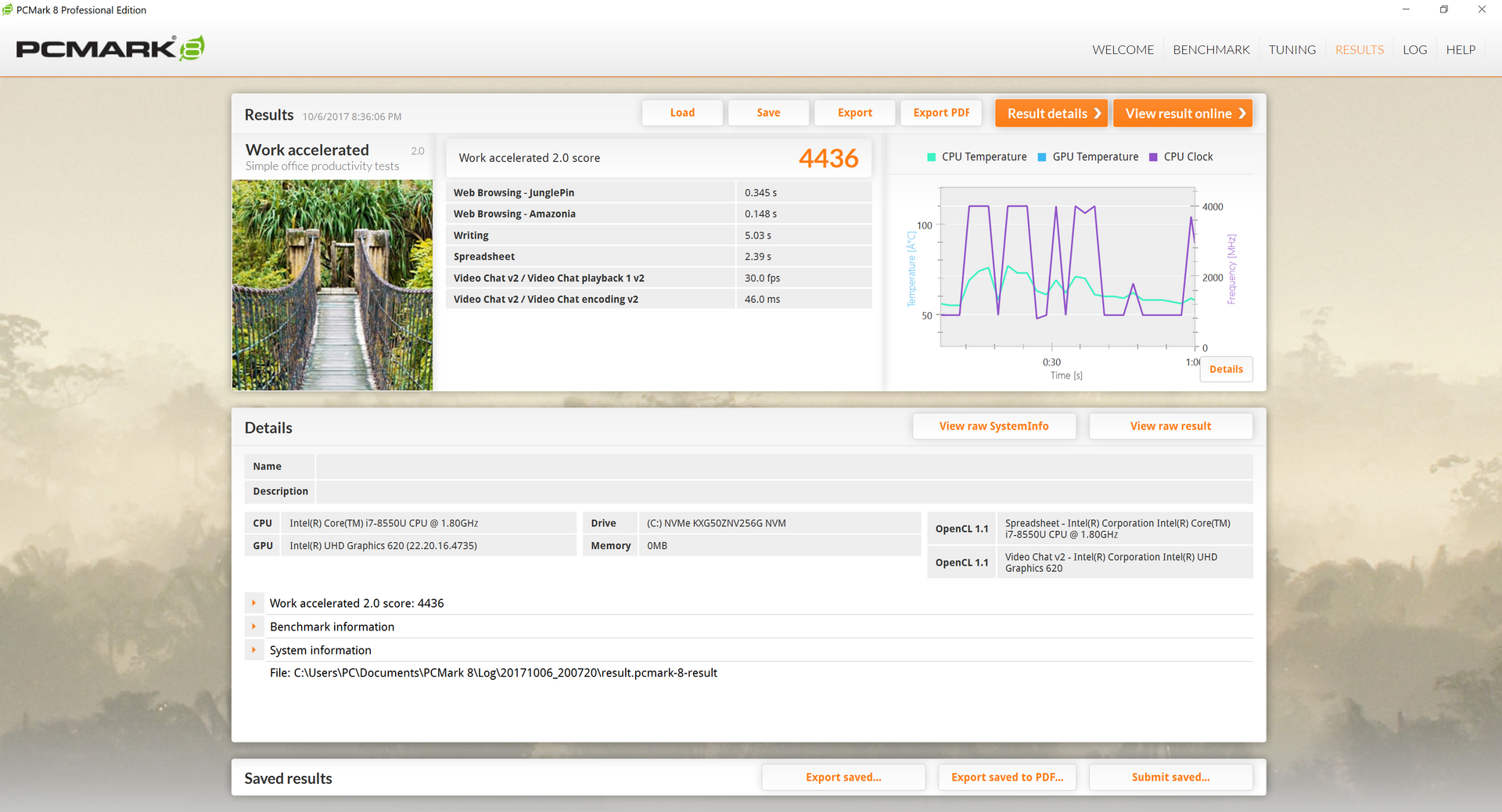Export the result as PDF

(941, 113)
